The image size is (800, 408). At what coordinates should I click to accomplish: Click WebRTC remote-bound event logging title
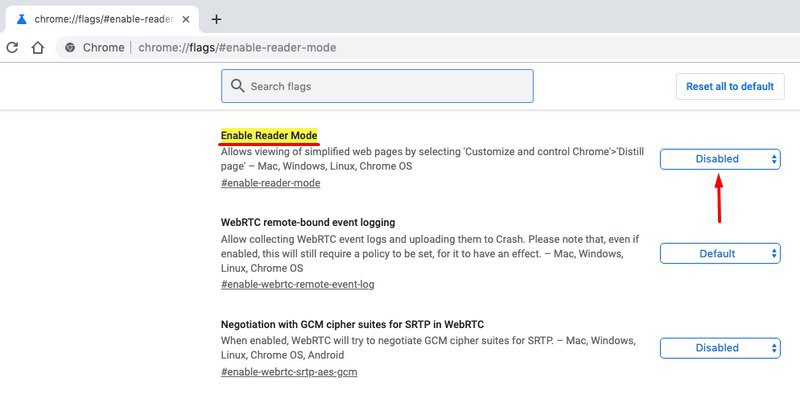[x=308, y=222]
